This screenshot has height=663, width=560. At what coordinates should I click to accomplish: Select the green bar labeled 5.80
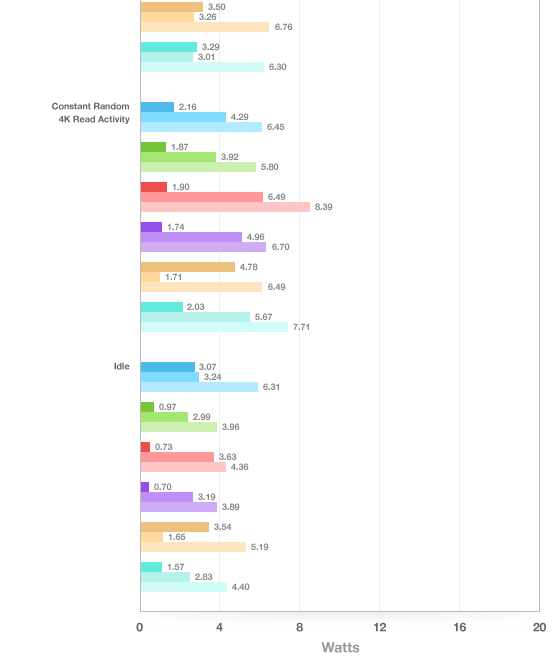pos(198,167)
